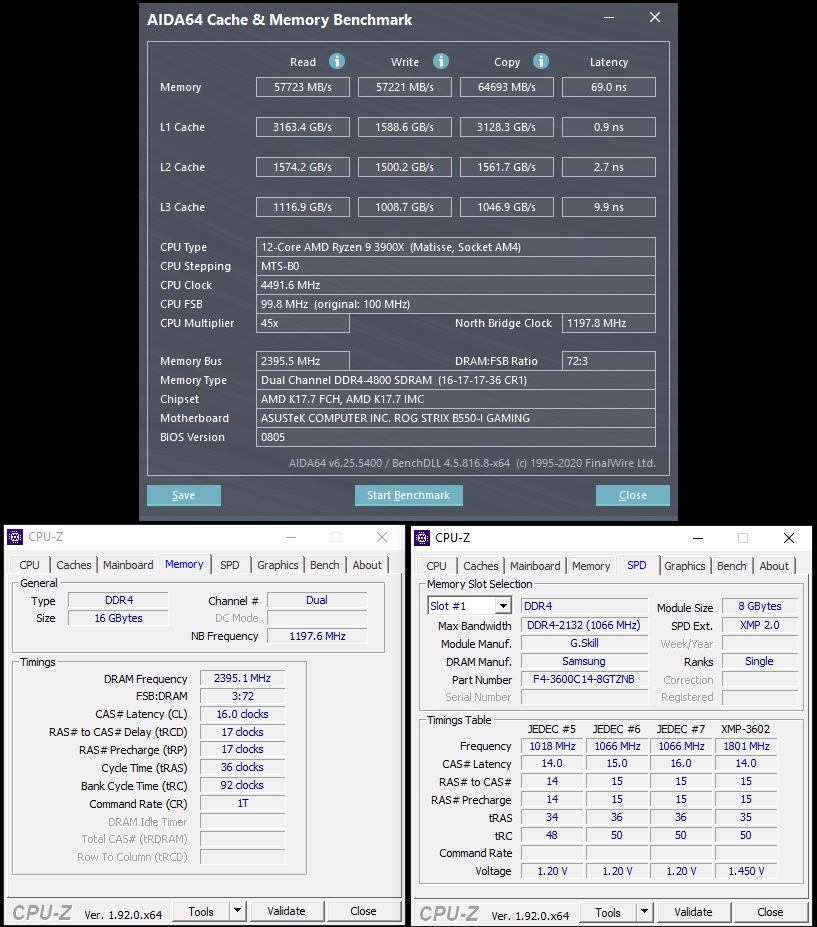Screen dimensions: 817x927
Task: Click Tools button in the CPU-Z SPD window
Action: click(x=608, y=912)
